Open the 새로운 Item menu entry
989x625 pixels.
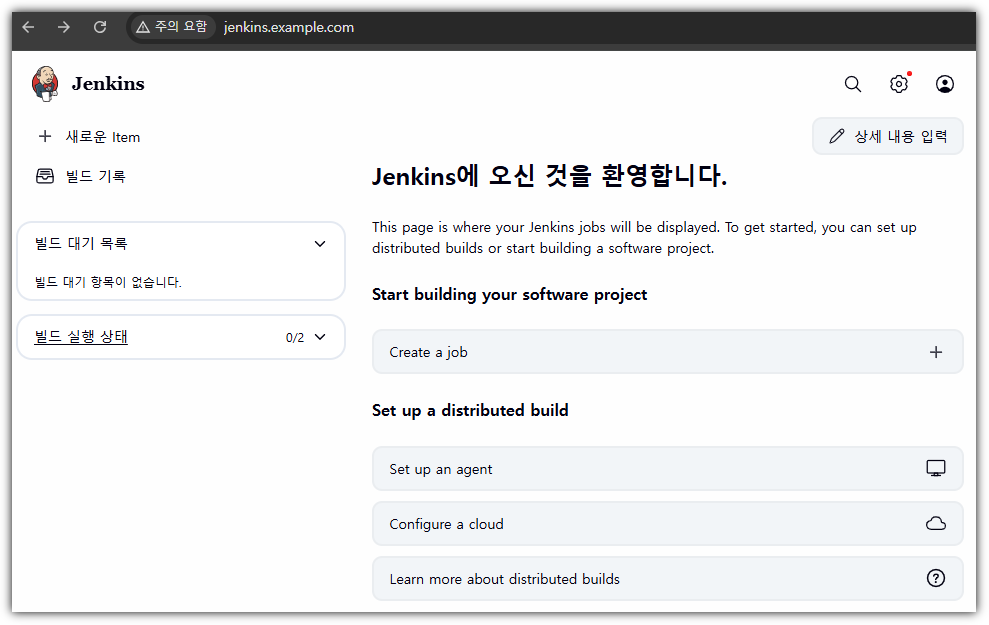click(x=89, y=137)
